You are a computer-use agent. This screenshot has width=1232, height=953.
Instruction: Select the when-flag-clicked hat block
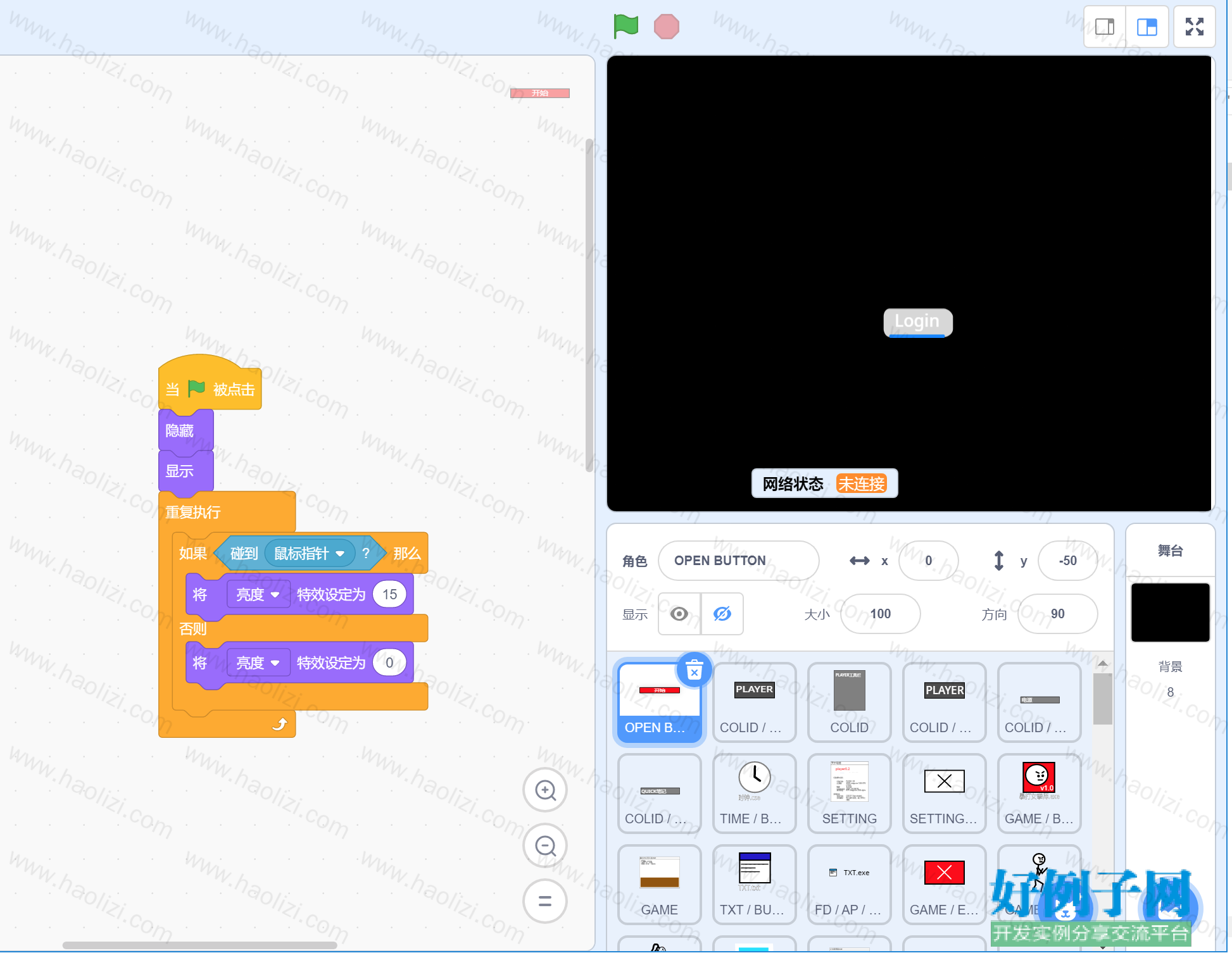click(210, 383)
